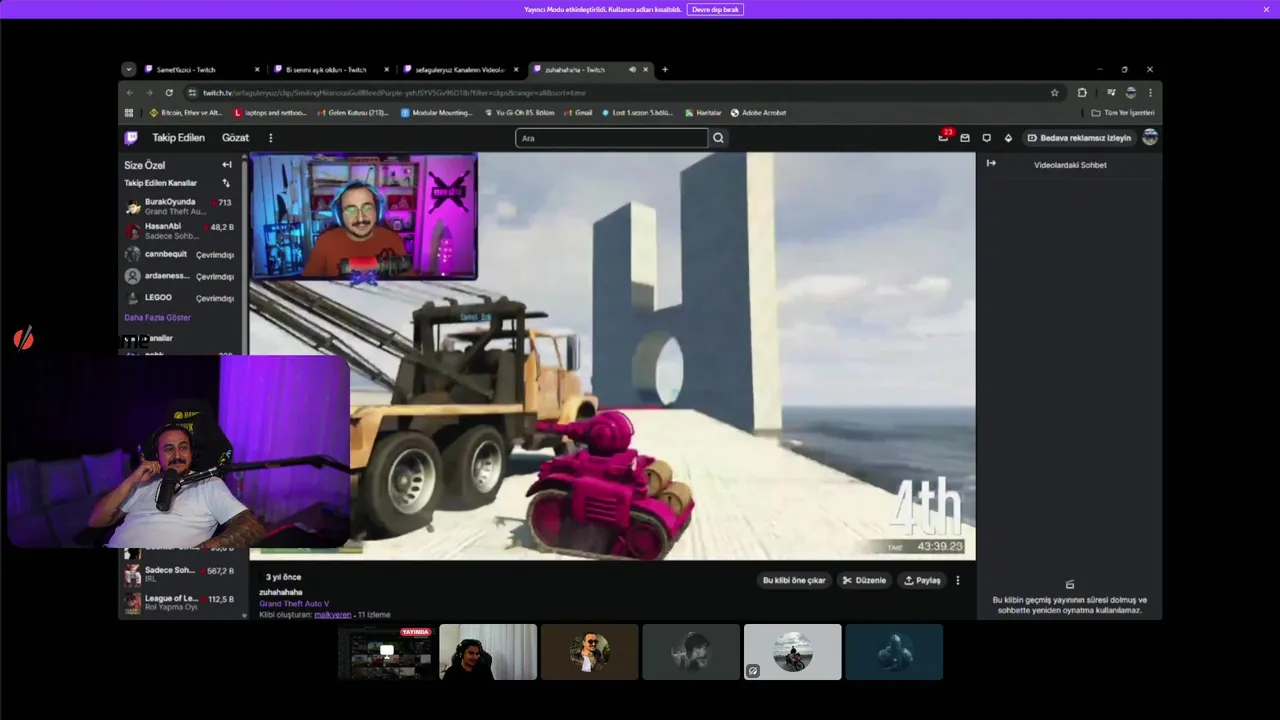Click the Ara search field
The image size is (1280, 720).
[x=611, y=138]
